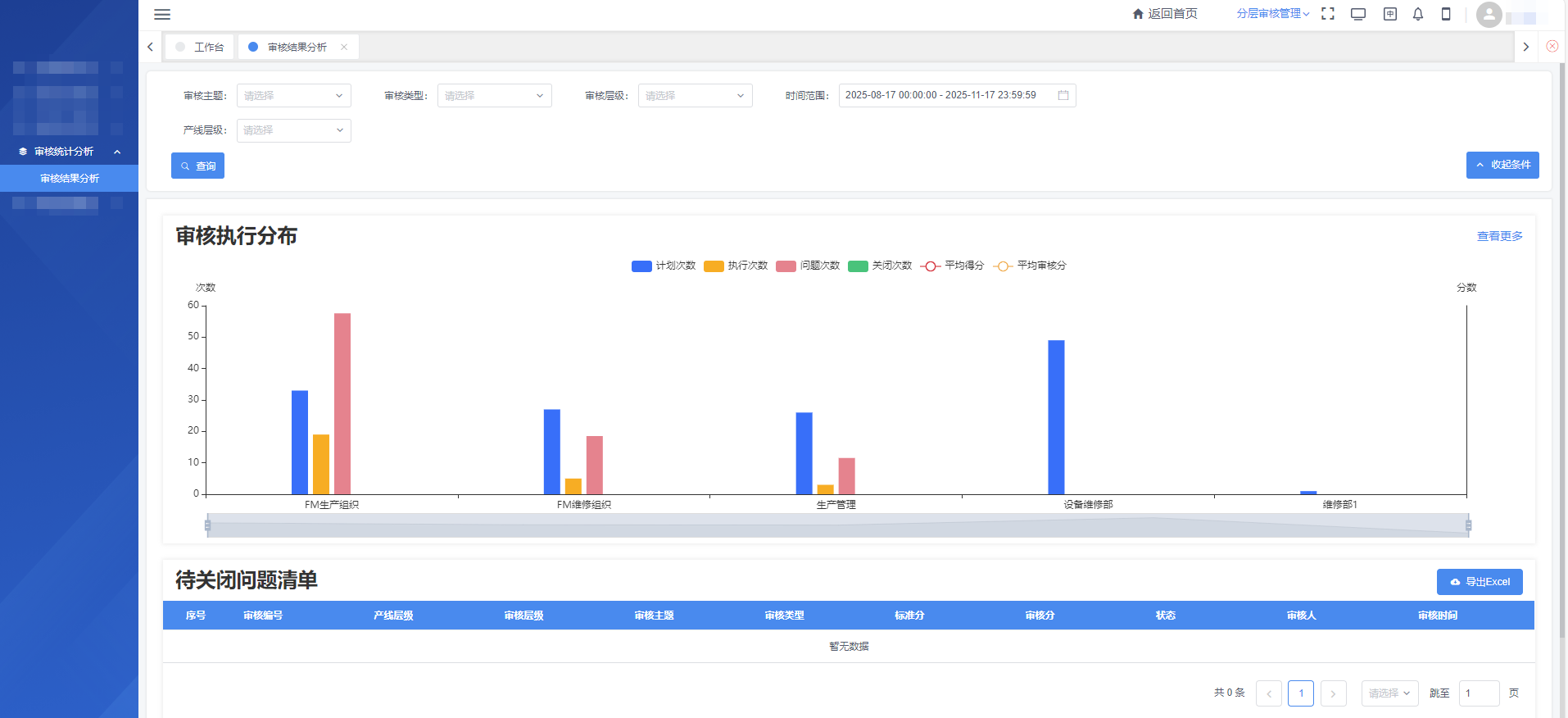Click the user avatar icon
Image resolution: width=1568 pixels, height=718 pixels.
[1489, 15]
